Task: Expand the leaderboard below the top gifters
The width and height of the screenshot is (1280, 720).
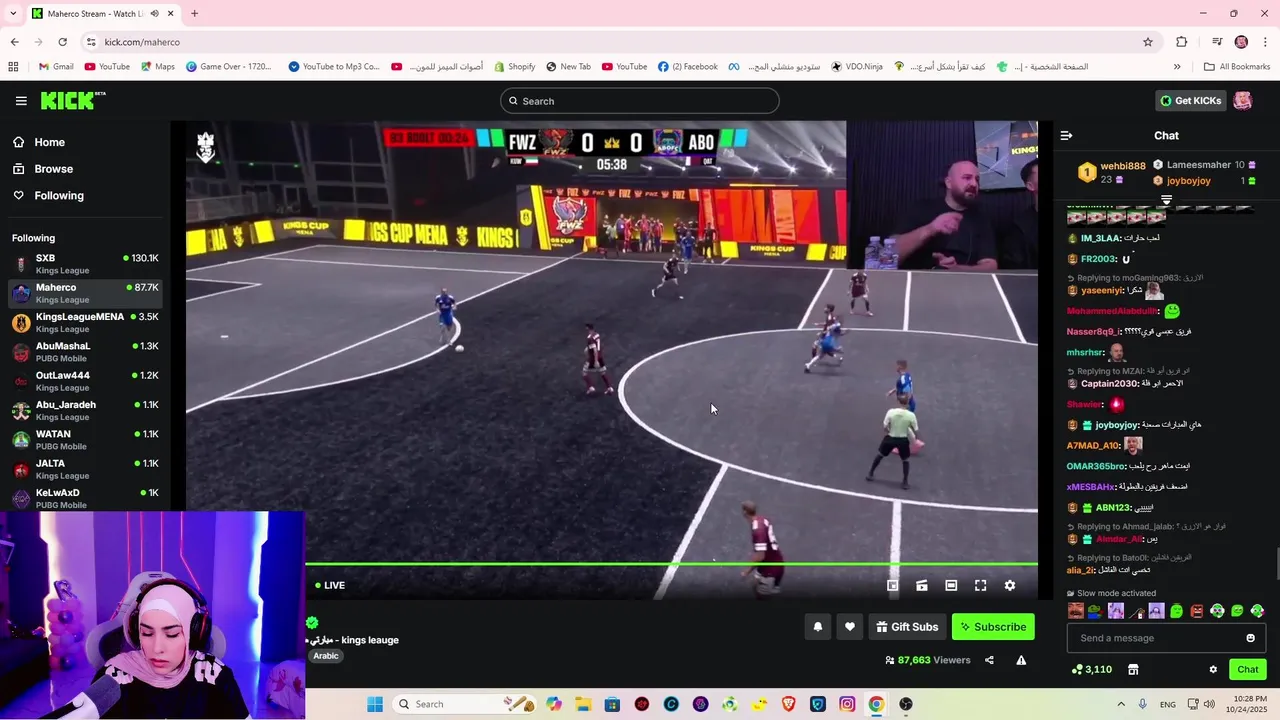Action: [x=1166, y=200]
